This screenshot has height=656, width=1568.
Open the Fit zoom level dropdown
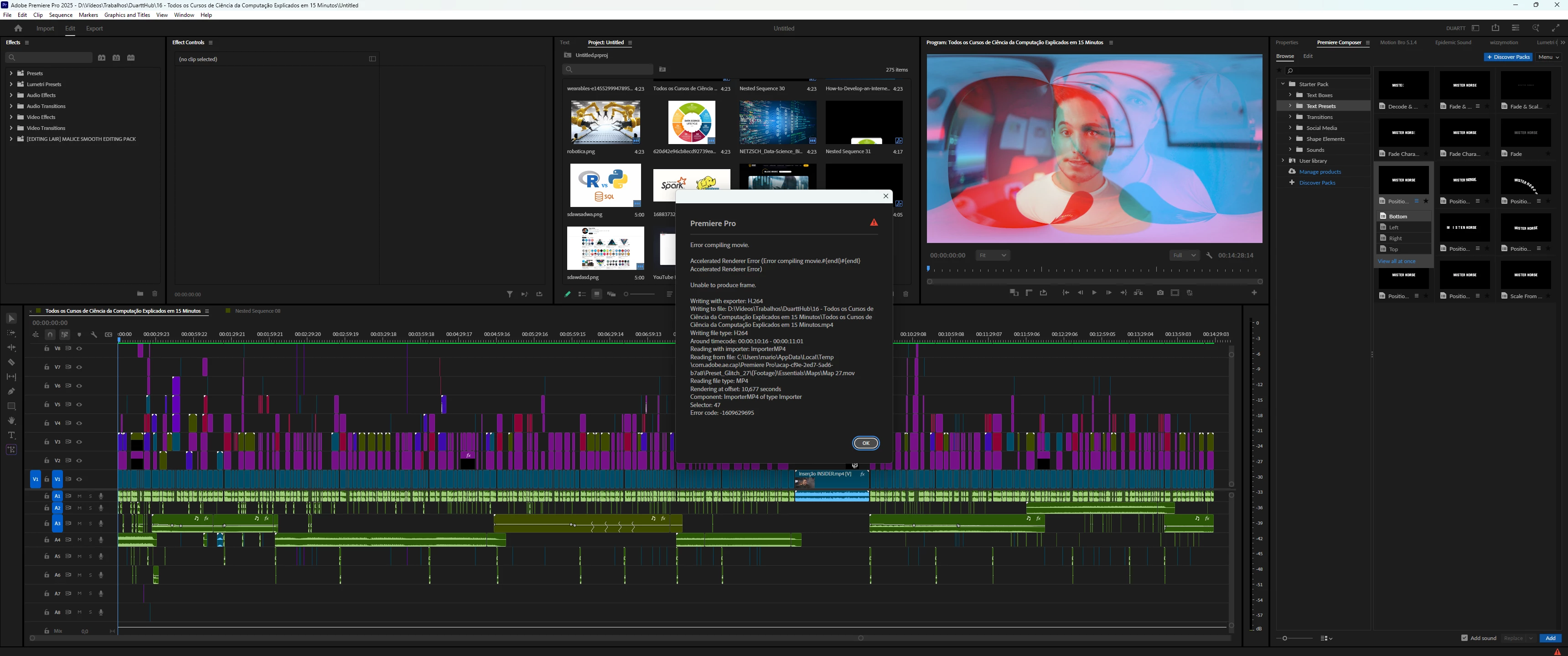(x=992, y=255)
